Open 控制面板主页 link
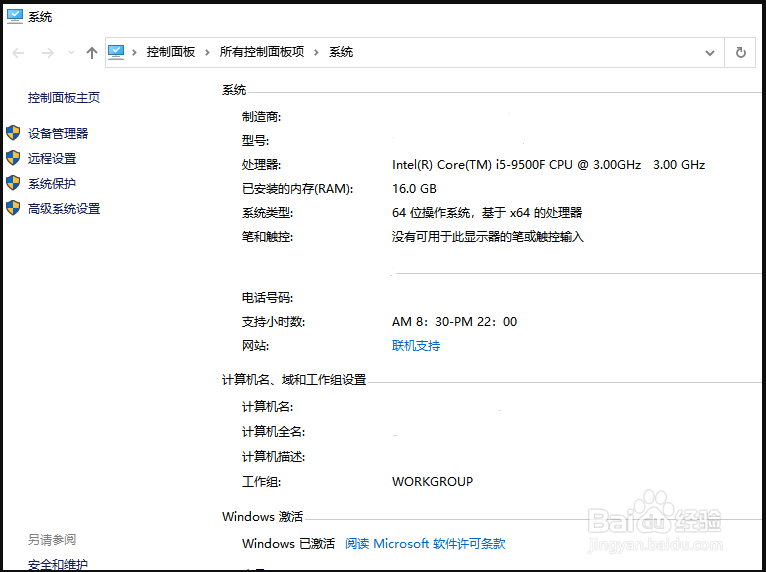The image size is (766, 572). coord(64,98)
